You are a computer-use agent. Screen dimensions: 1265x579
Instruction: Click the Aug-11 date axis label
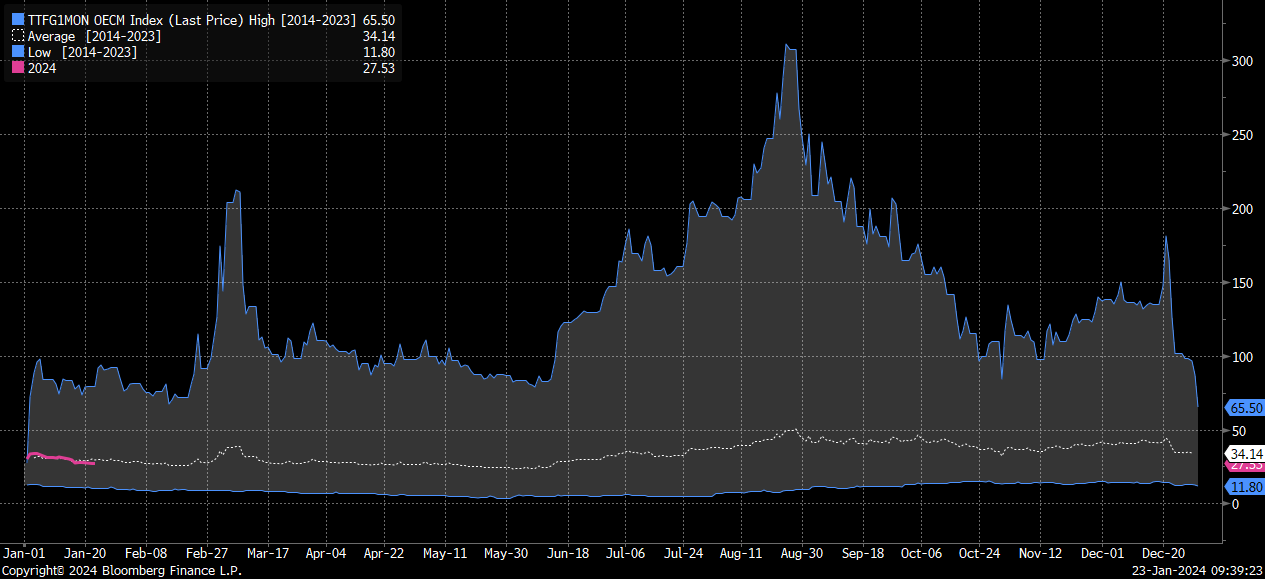(x=742, y=552)
